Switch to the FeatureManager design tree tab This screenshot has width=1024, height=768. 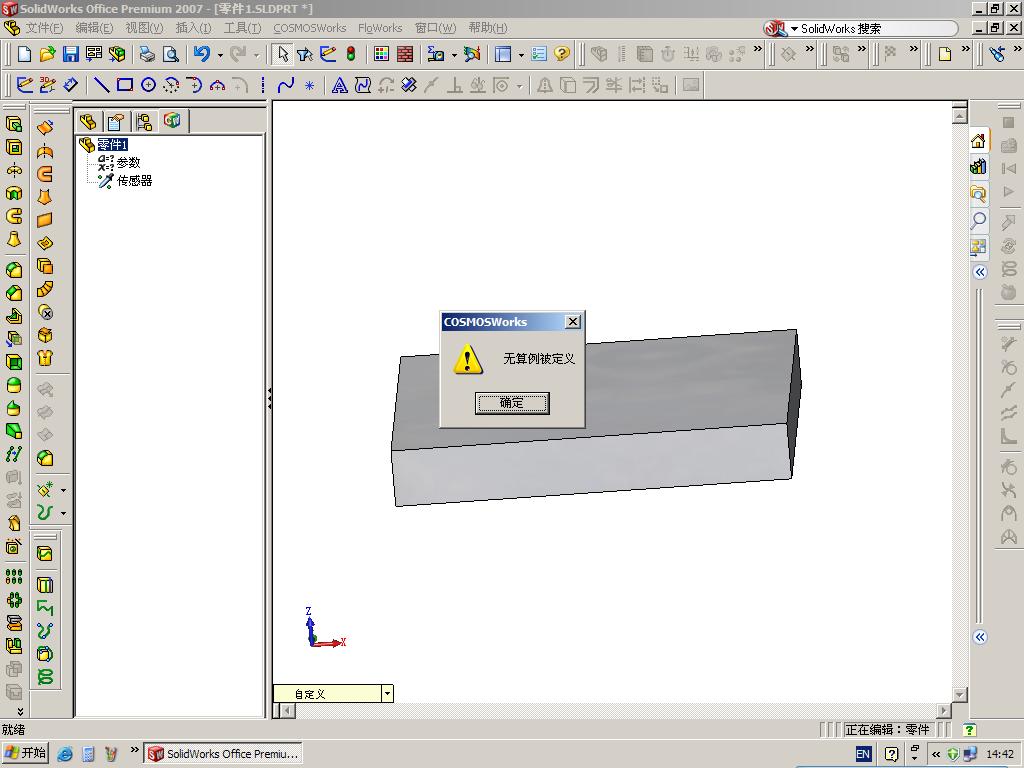tap(88, 121)
